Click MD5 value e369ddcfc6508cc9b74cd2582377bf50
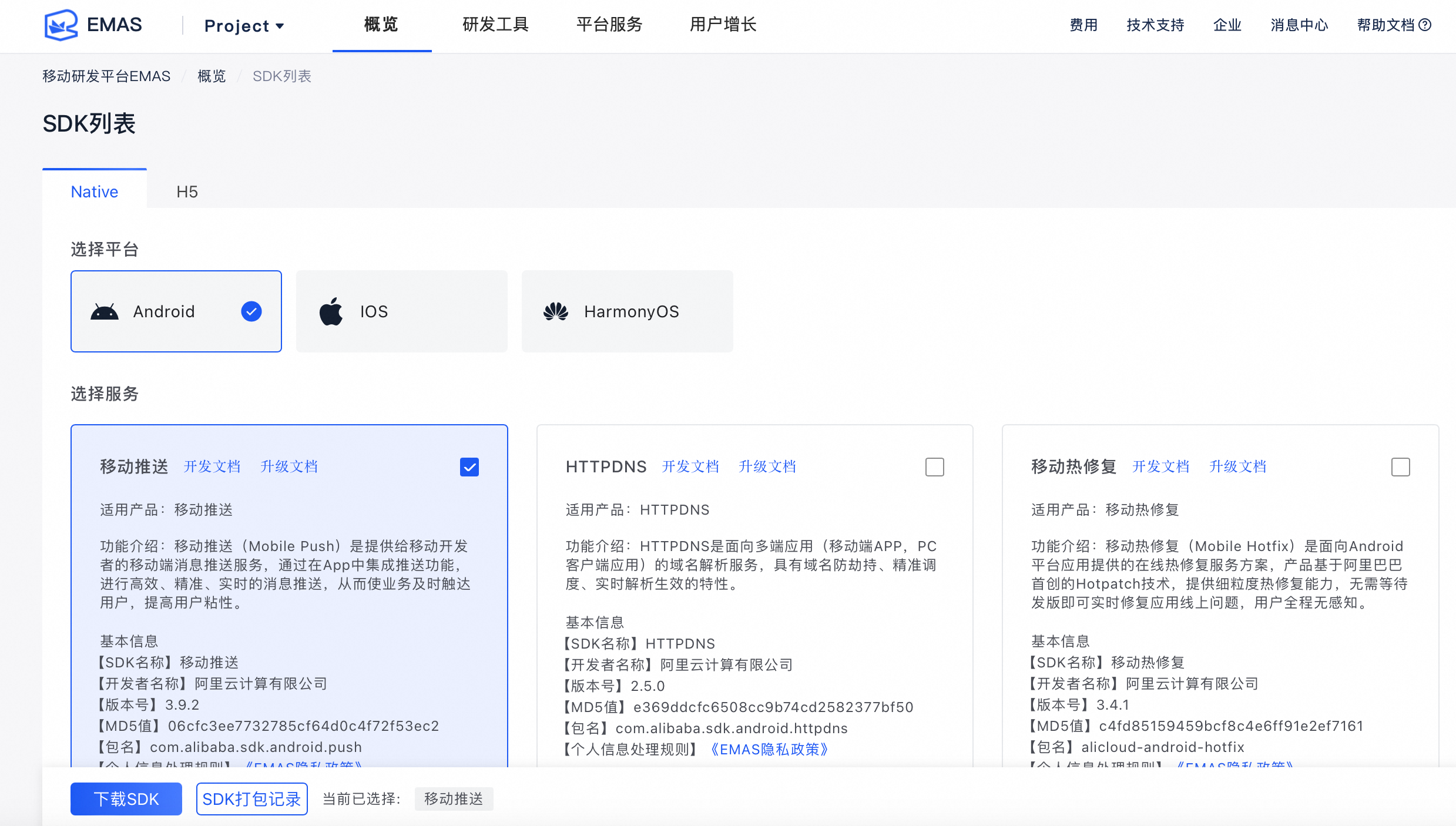Image resolution: width=1456 pixels, height=826 pixels. click(773, 707)
